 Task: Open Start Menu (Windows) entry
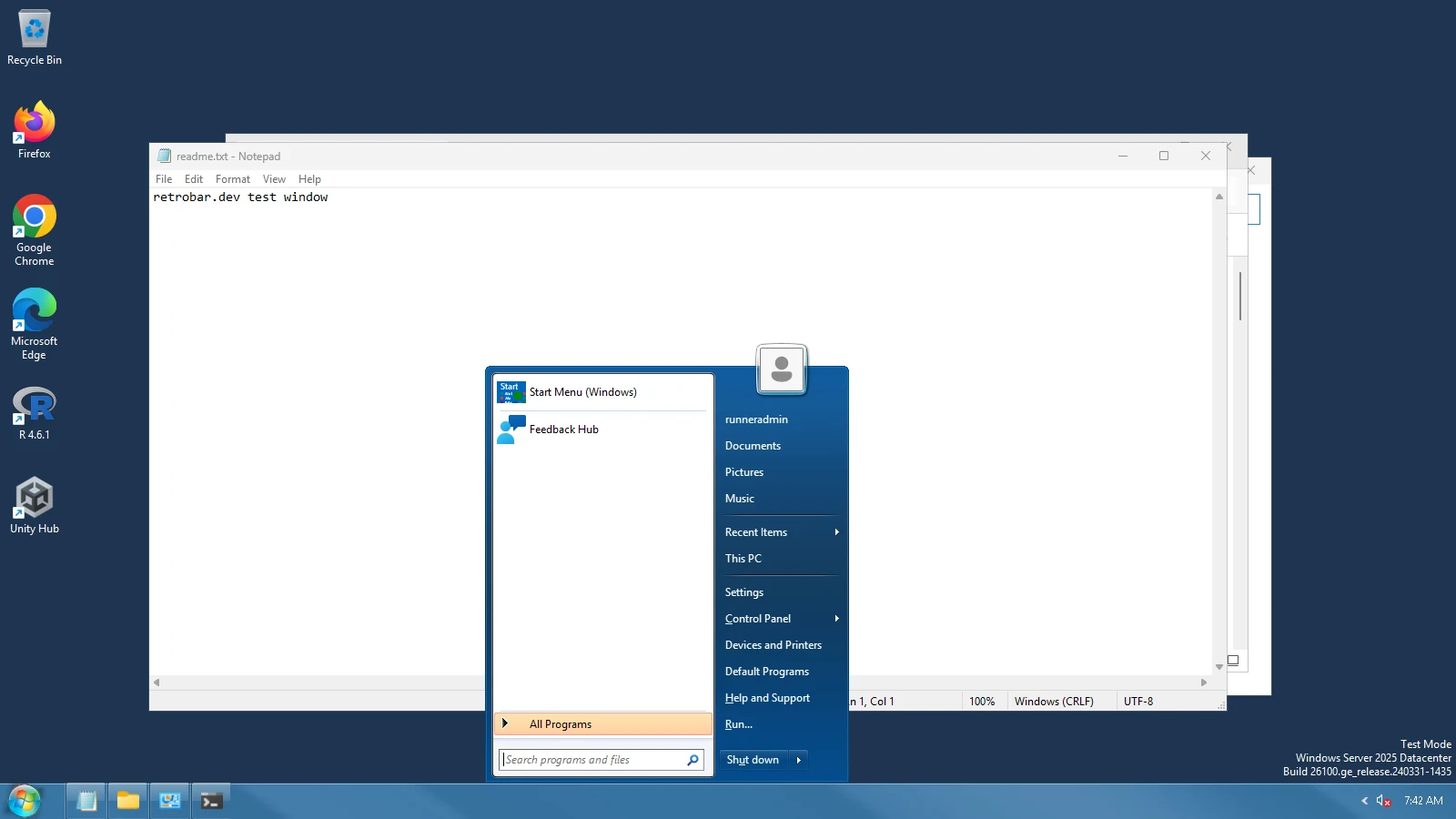coord(602,392)
